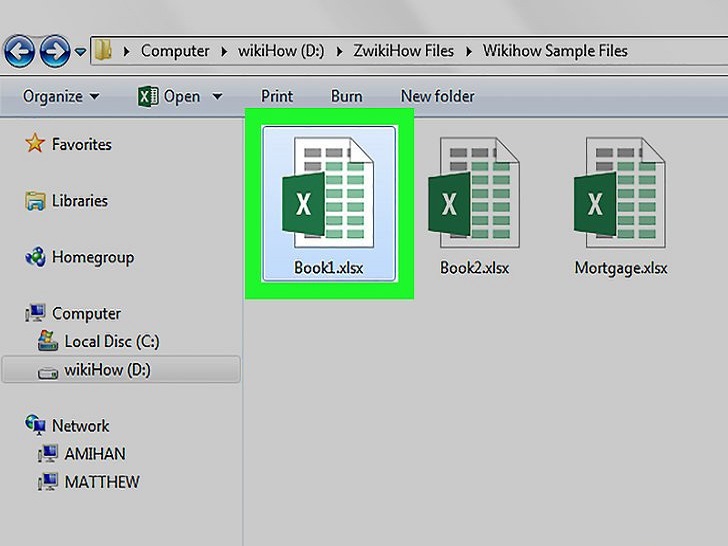Click the Network globe icon

[x=35, y=425]
